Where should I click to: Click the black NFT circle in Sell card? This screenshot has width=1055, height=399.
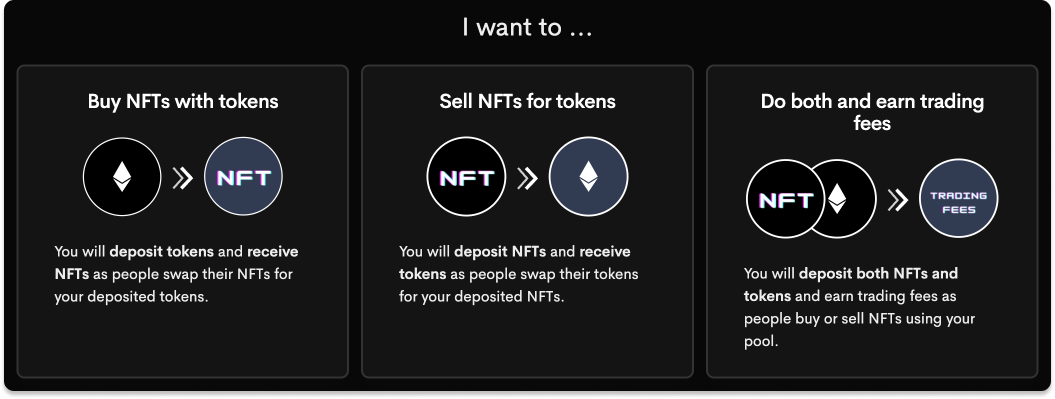point(466,177)
